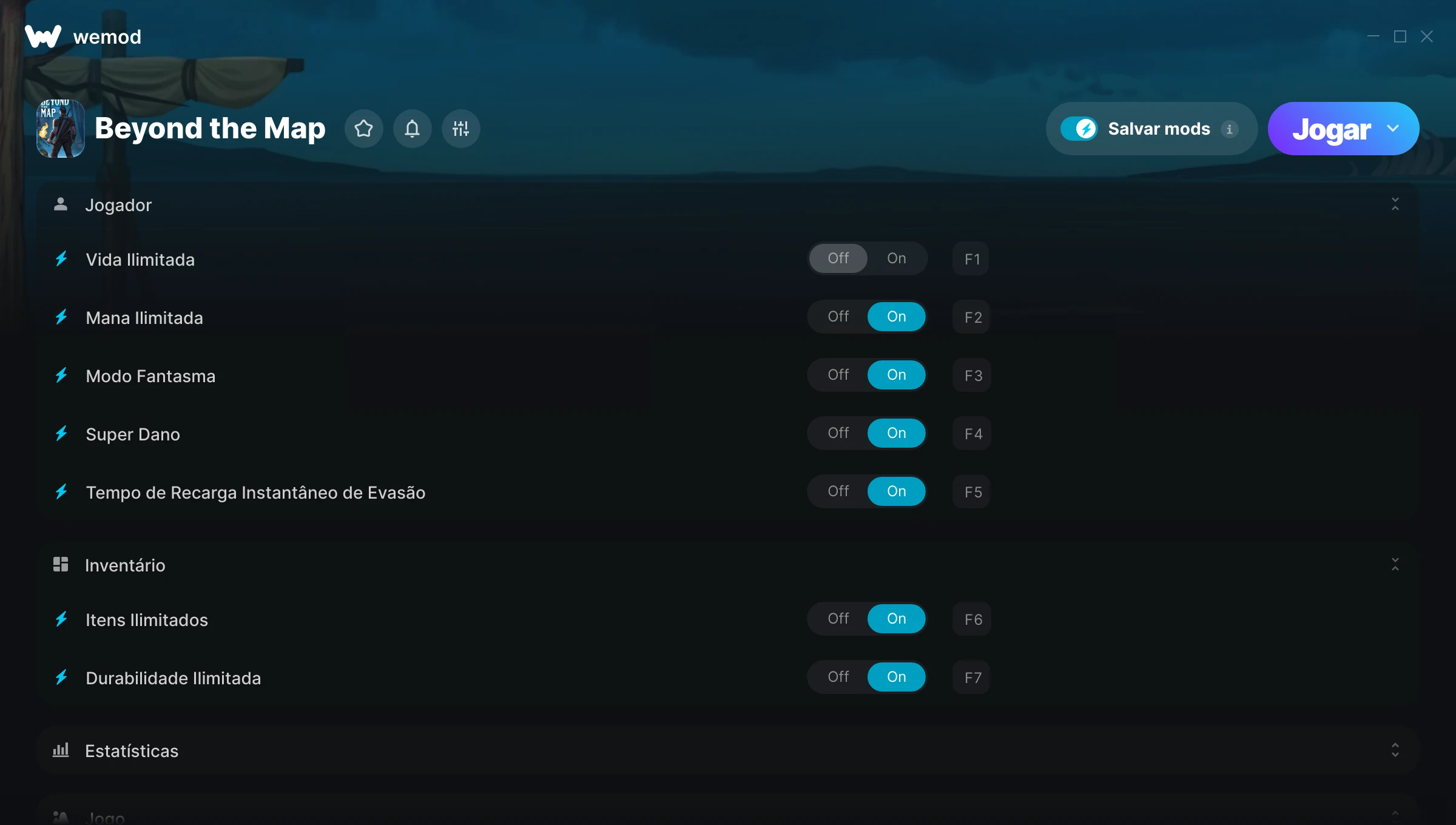The width and height of the screenshot is (1456, 825).
Task: Add Beyond the Map to favorites star
Action: [x=364, y=129]
